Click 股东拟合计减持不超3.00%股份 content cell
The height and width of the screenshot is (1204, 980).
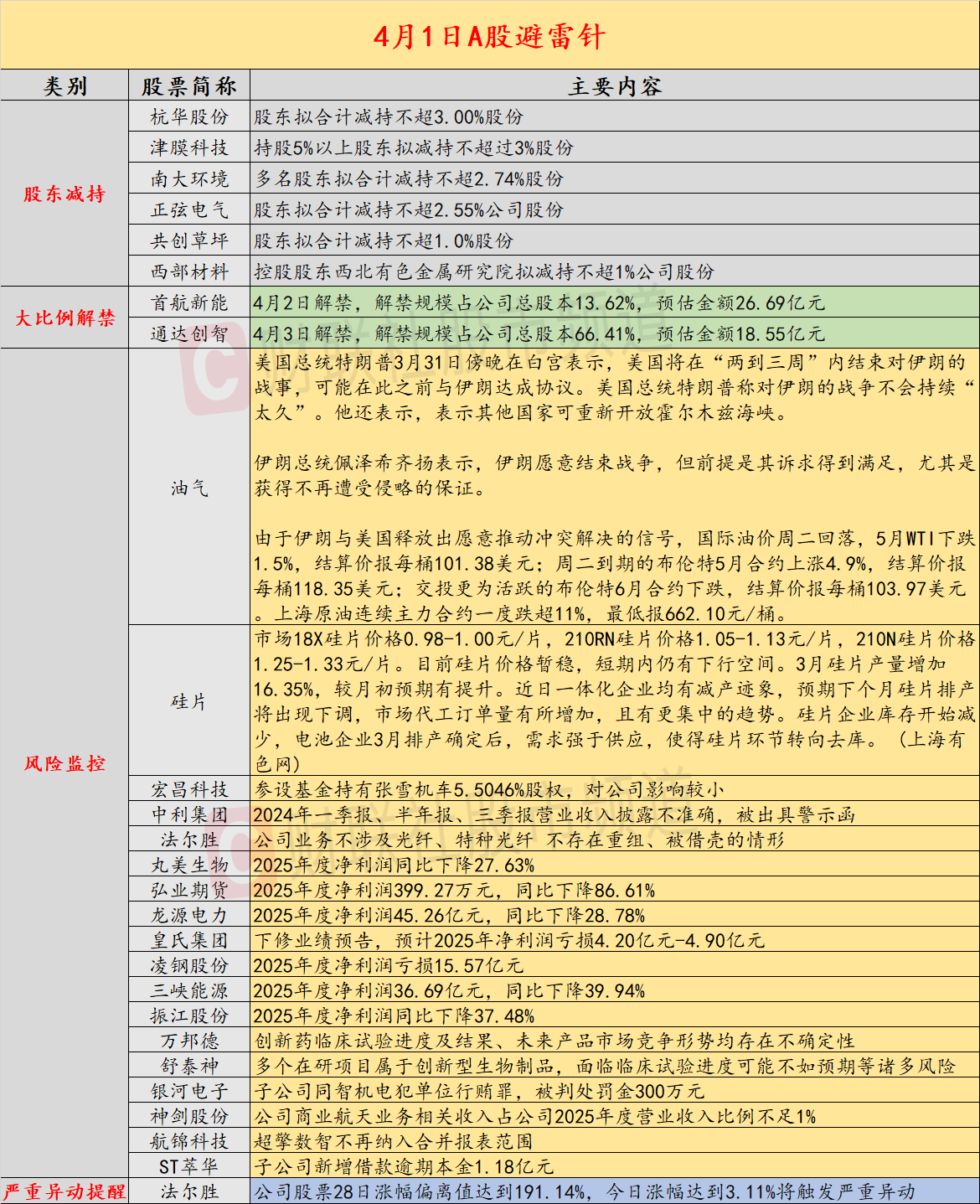615,116
